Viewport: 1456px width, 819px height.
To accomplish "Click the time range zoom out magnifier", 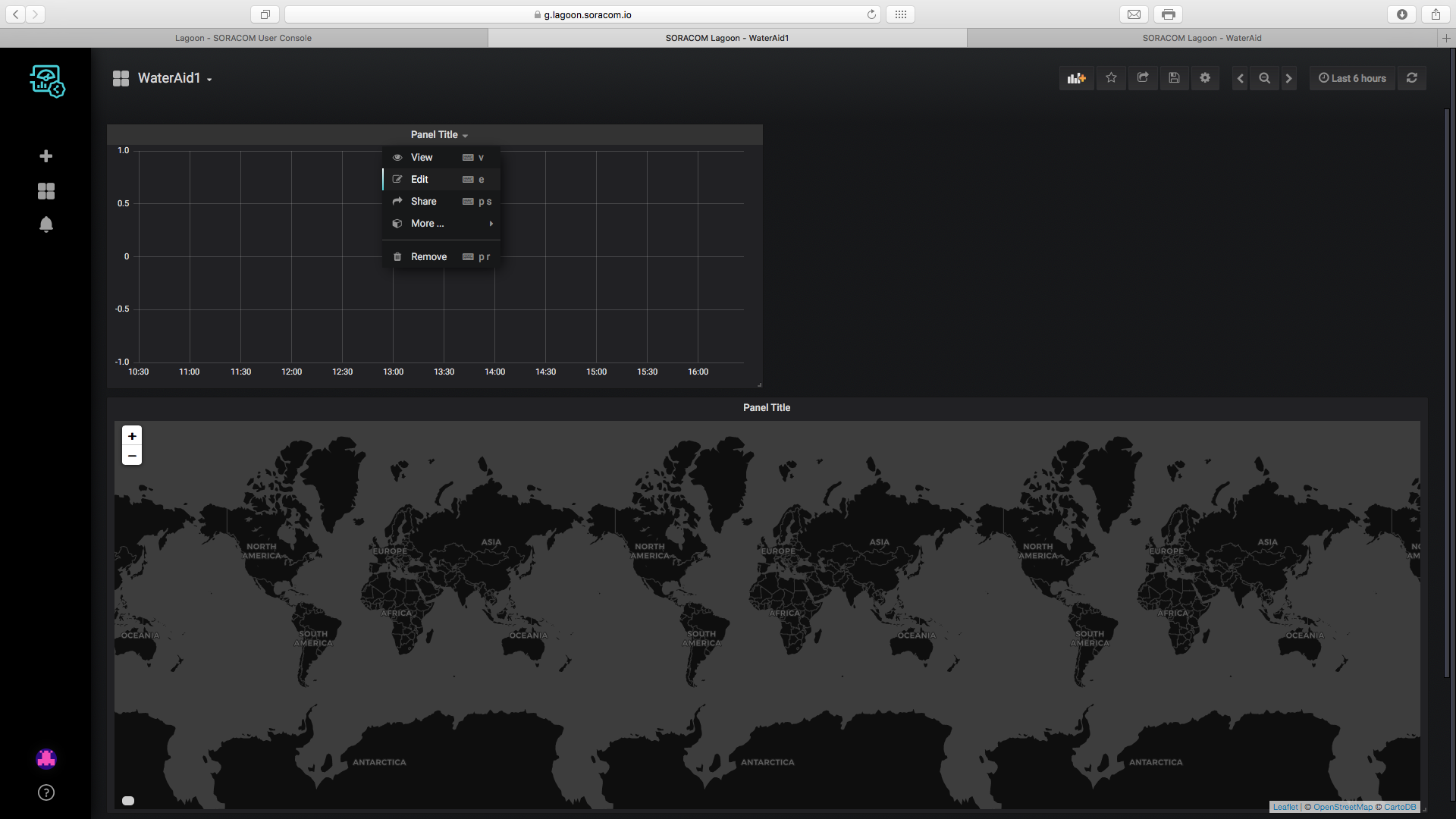I will (x=1264, y=78).
